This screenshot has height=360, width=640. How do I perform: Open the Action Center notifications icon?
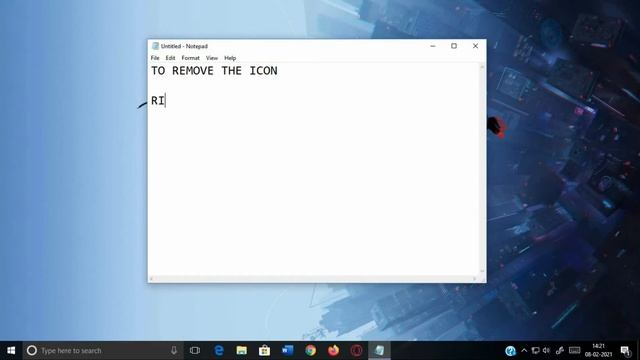pos(625,351)
